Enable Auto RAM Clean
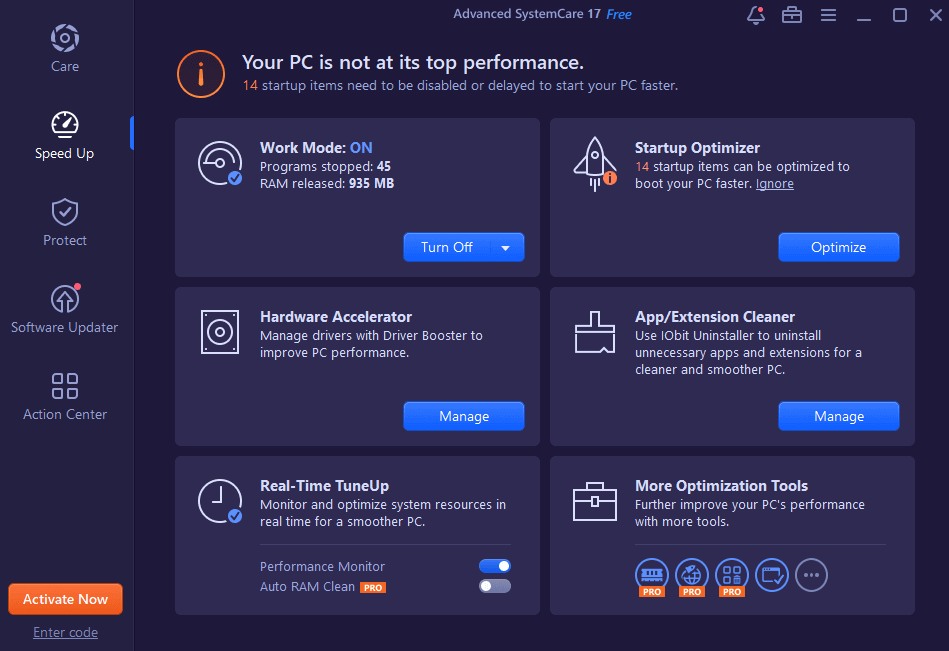The image size is (949, 651). [494, 586]
